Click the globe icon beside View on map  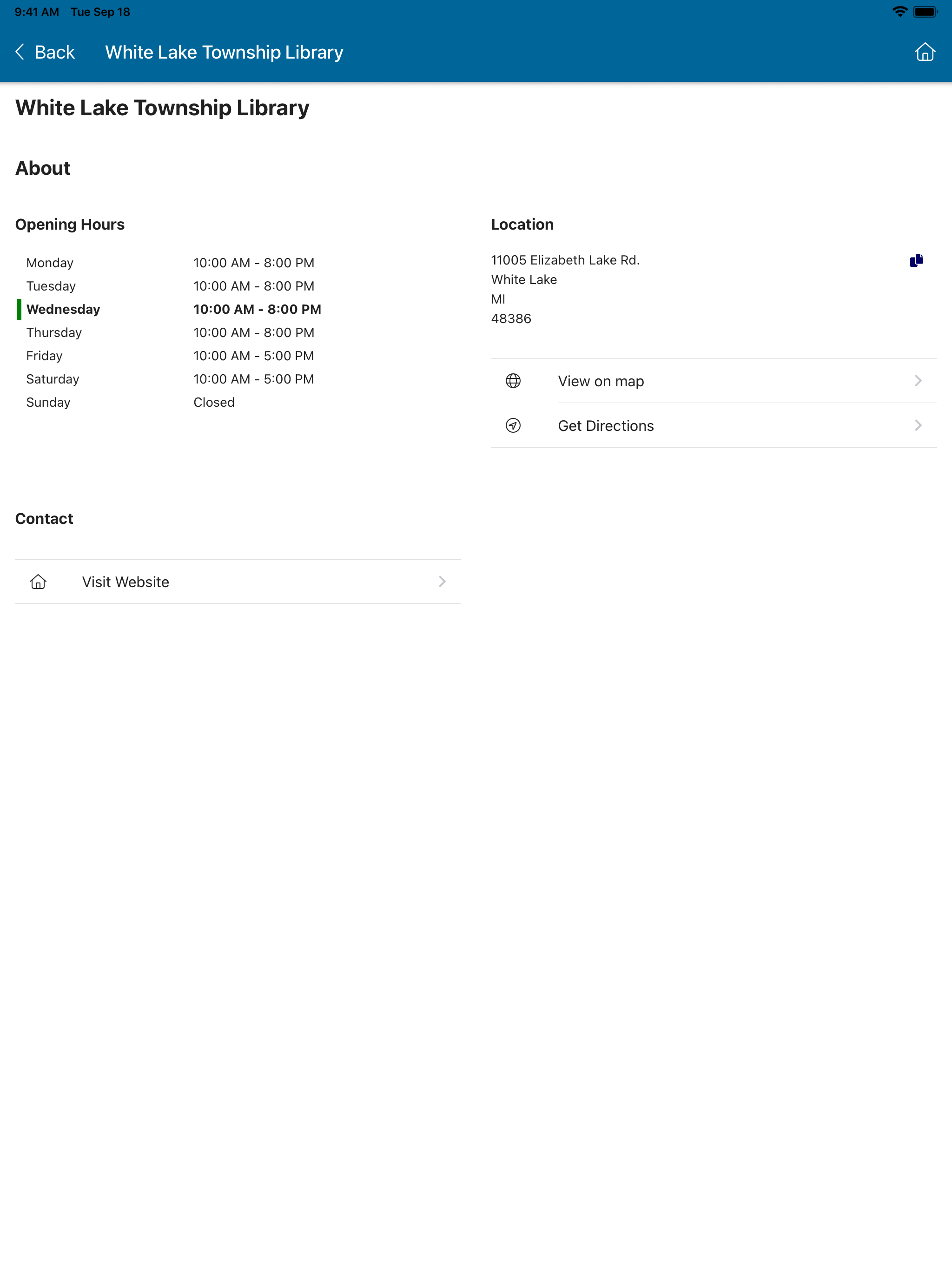click(513, 381)
